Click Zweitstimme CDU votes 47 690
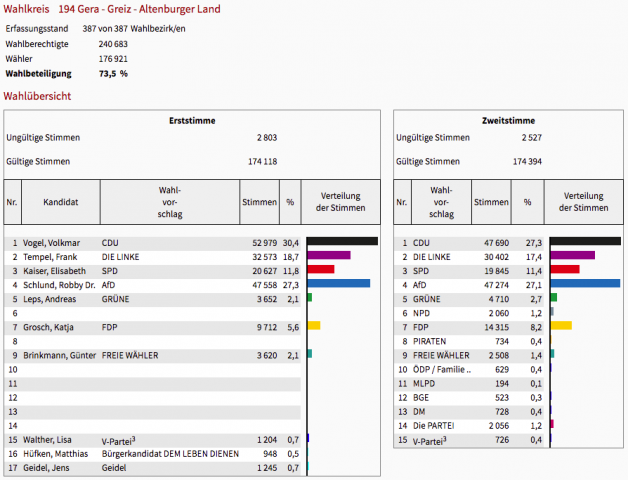 click(496, 243)
